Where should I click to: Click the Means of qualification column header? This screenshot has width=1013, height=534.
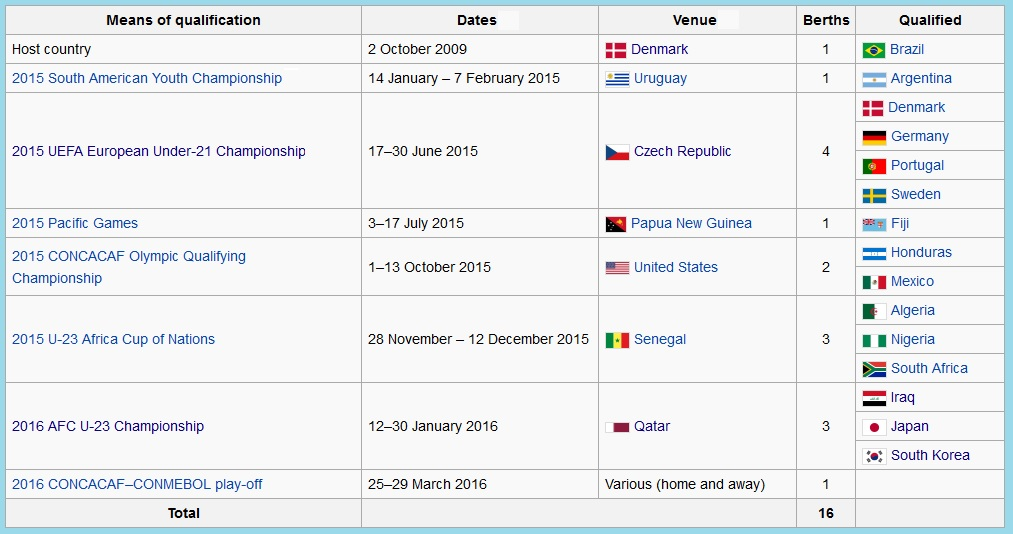[183, 20]
